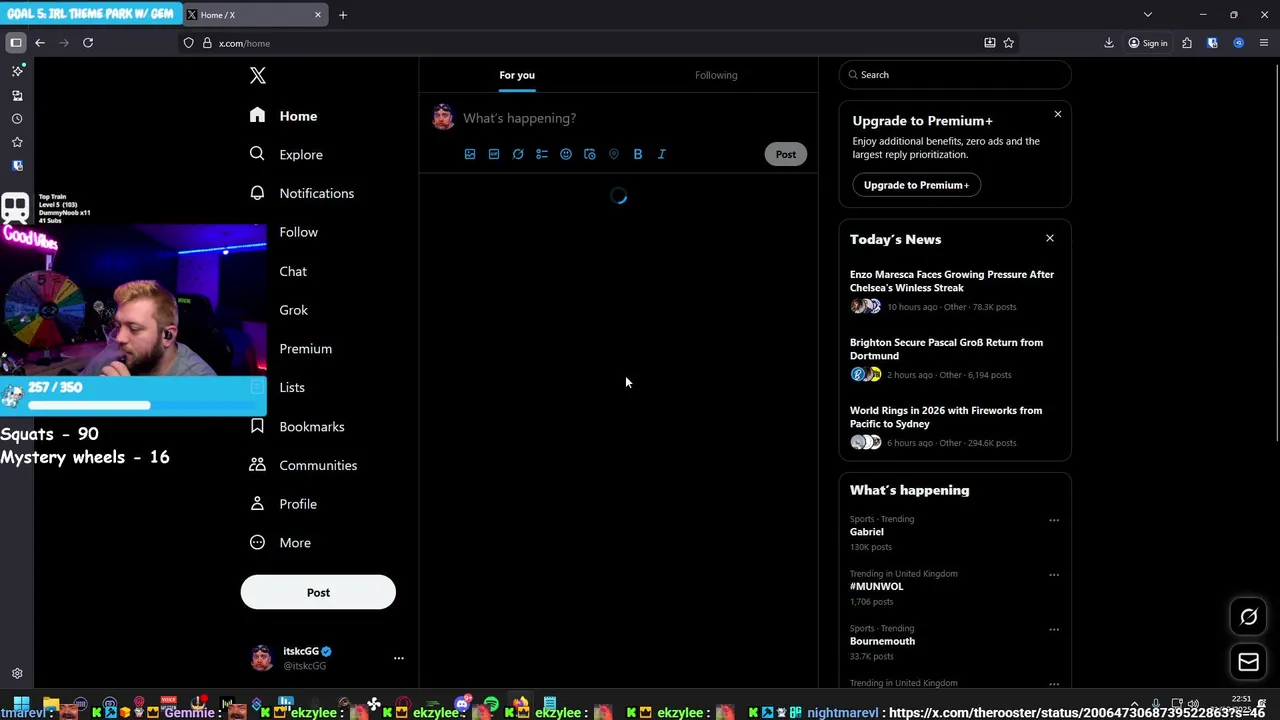Click the Grok enhance icon in composer

point(518,154)
